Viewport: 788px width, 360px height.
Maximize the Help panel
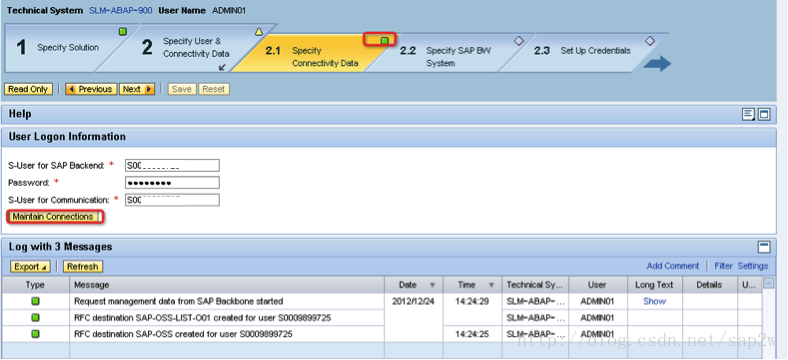(x=764, y=115)
